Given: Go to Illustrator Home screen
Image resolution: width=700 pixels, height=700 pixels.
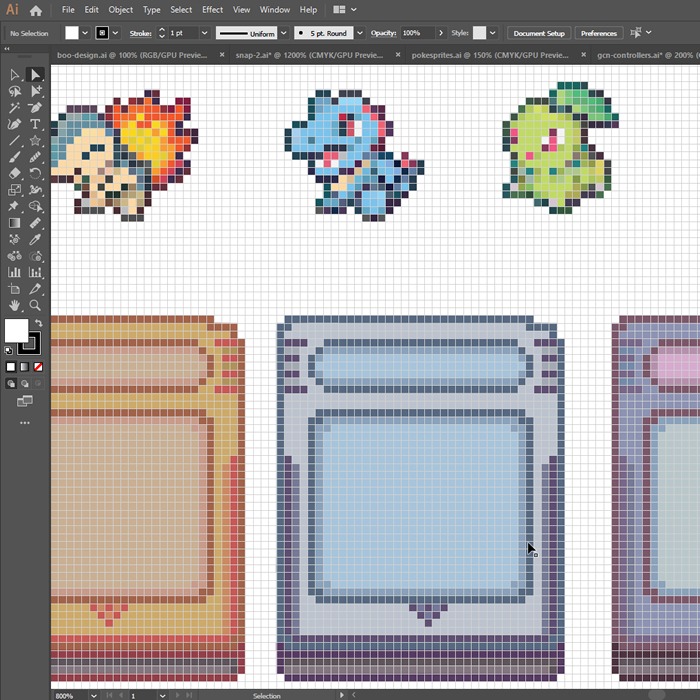Looking at the screenshot, I should point(36,10).
